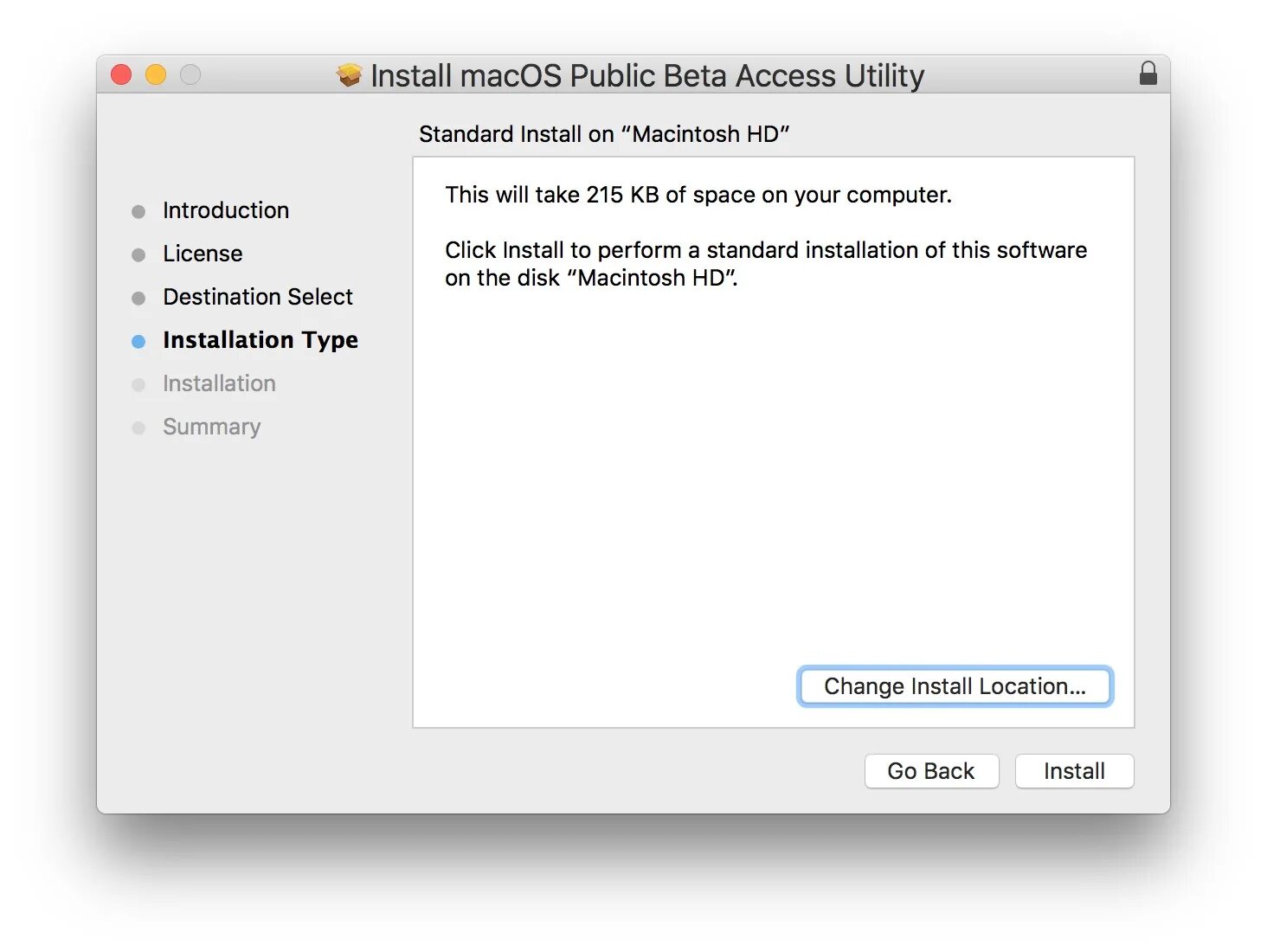The height and width of the screenshot is (952, 1267).
Task: Click the lock icon in the title bar
Action: [1148, 74]
